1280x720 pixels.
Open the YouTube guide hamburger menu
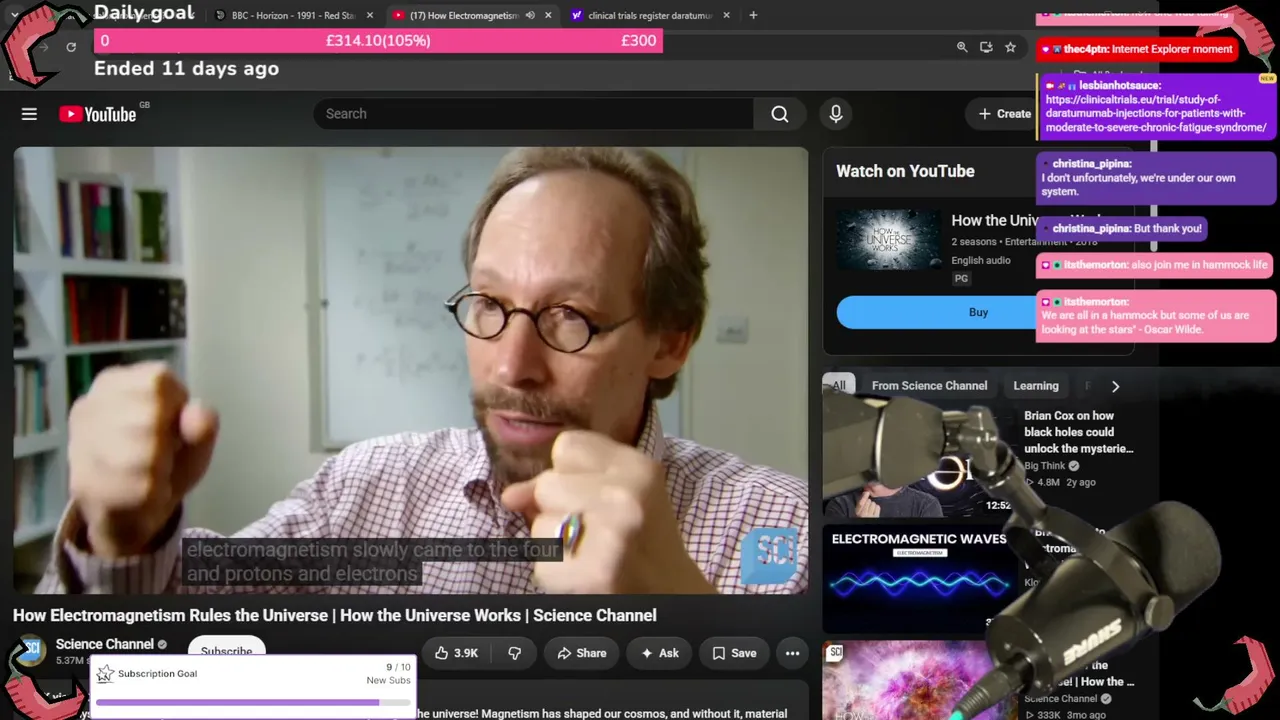(x=29, y=114)
